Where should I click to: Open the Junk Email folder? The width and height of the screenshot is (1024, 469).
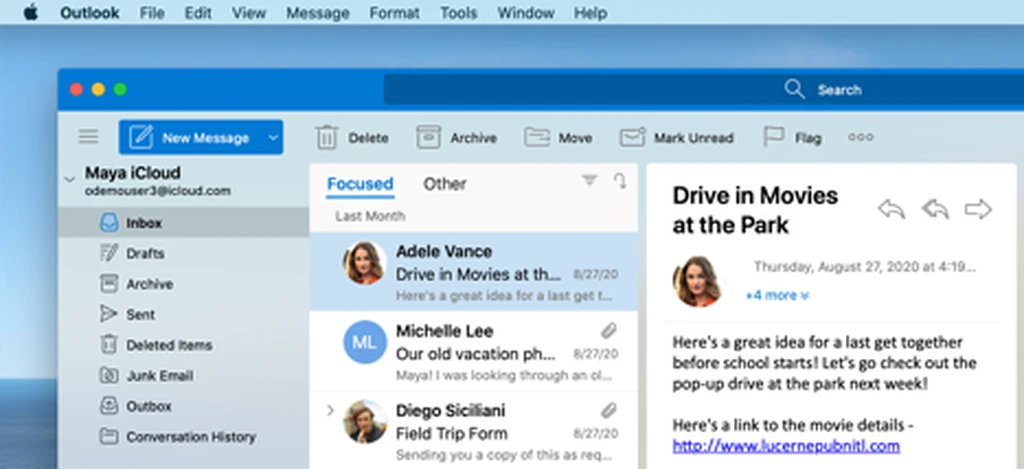pyautogui.click(x=184, y=376)
